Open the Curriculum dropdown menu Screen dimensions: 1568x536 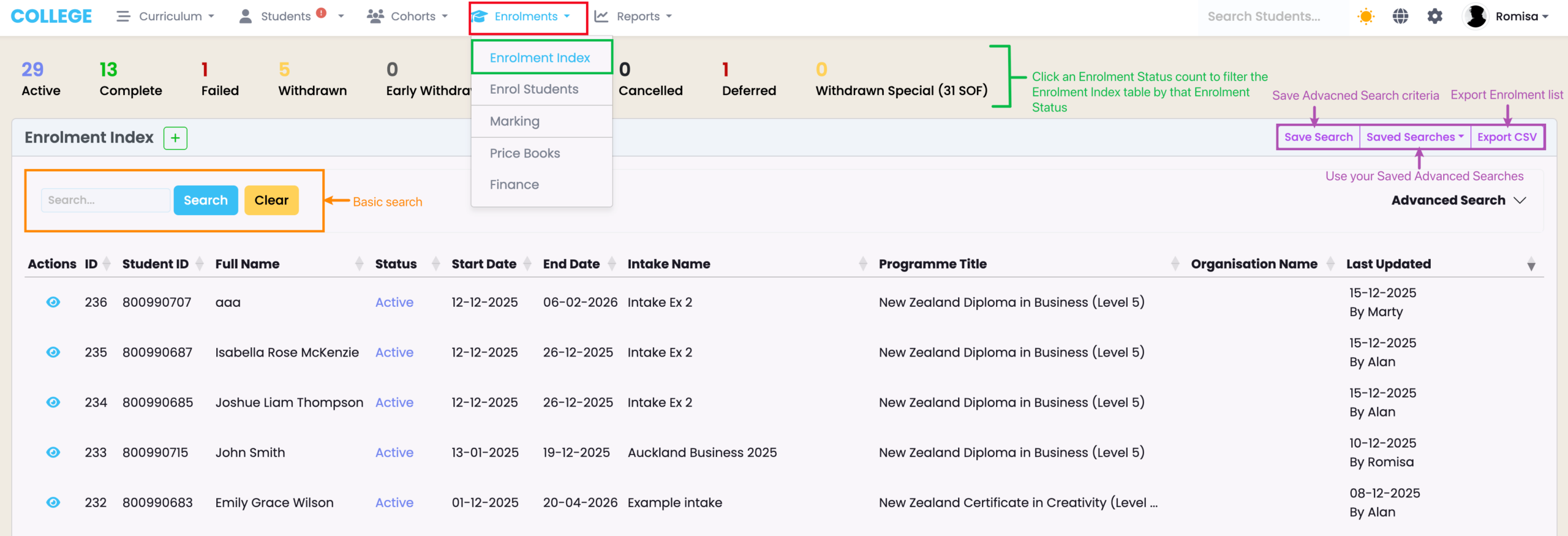click(166, 17)
